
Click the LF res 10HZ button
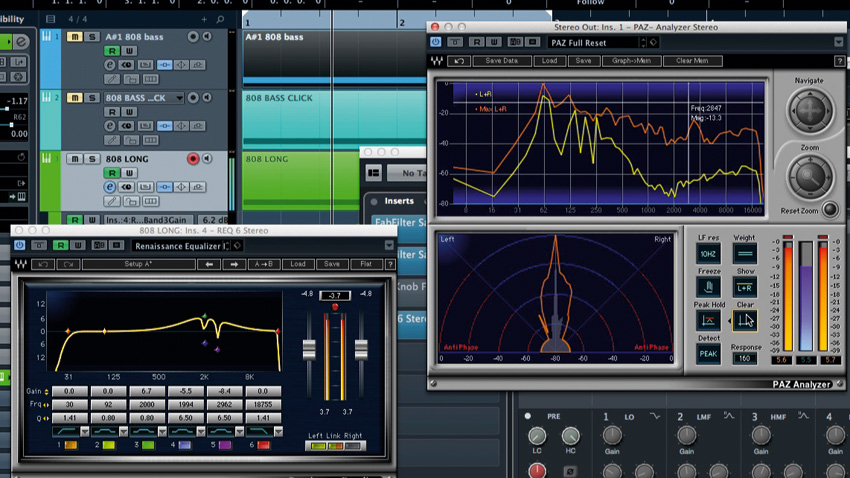pyautogui.click(x=708, y=253)
